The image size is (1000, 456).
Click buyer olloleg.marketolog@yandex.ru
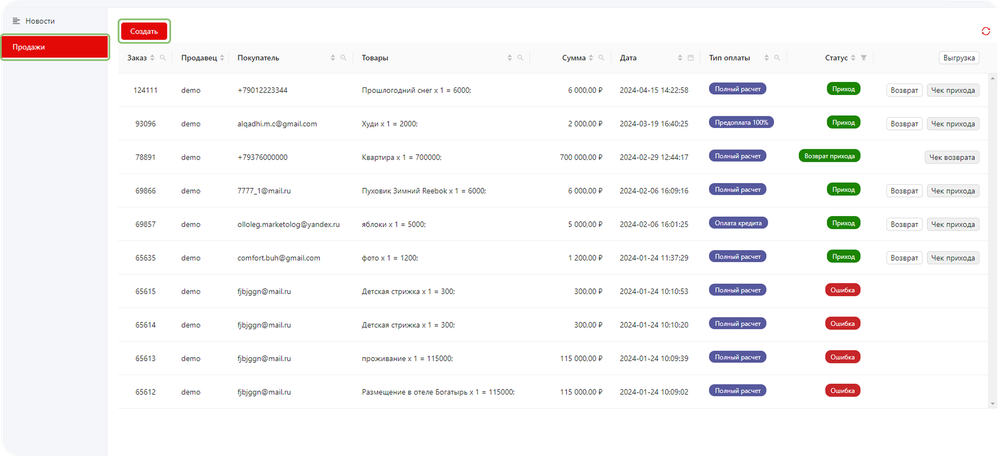(x=288, y=224)
